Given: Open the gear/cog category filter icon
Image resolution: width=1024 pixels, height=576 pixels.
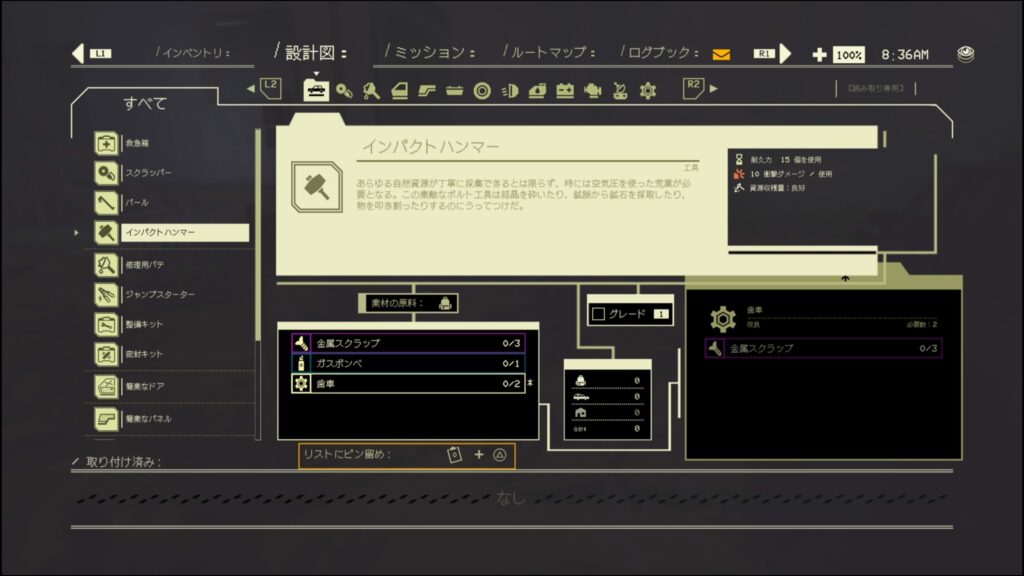Looking at the screenshot, I should [x=648, y=91].
